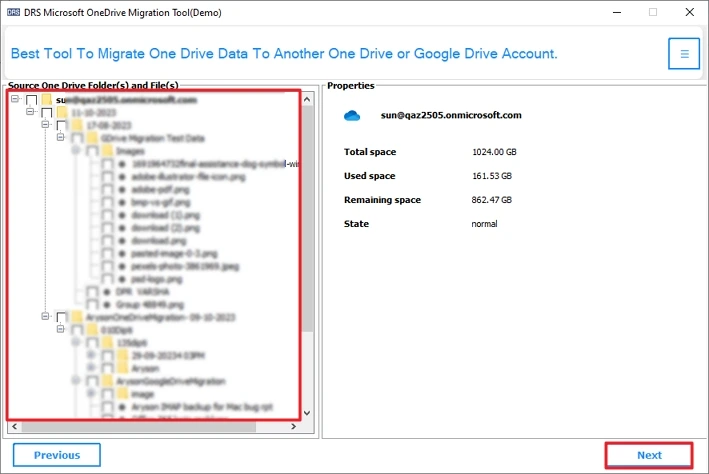Click the 1024.00 GB total space value
This screenshot has height=474, width=709.
[x=494, y=152]
